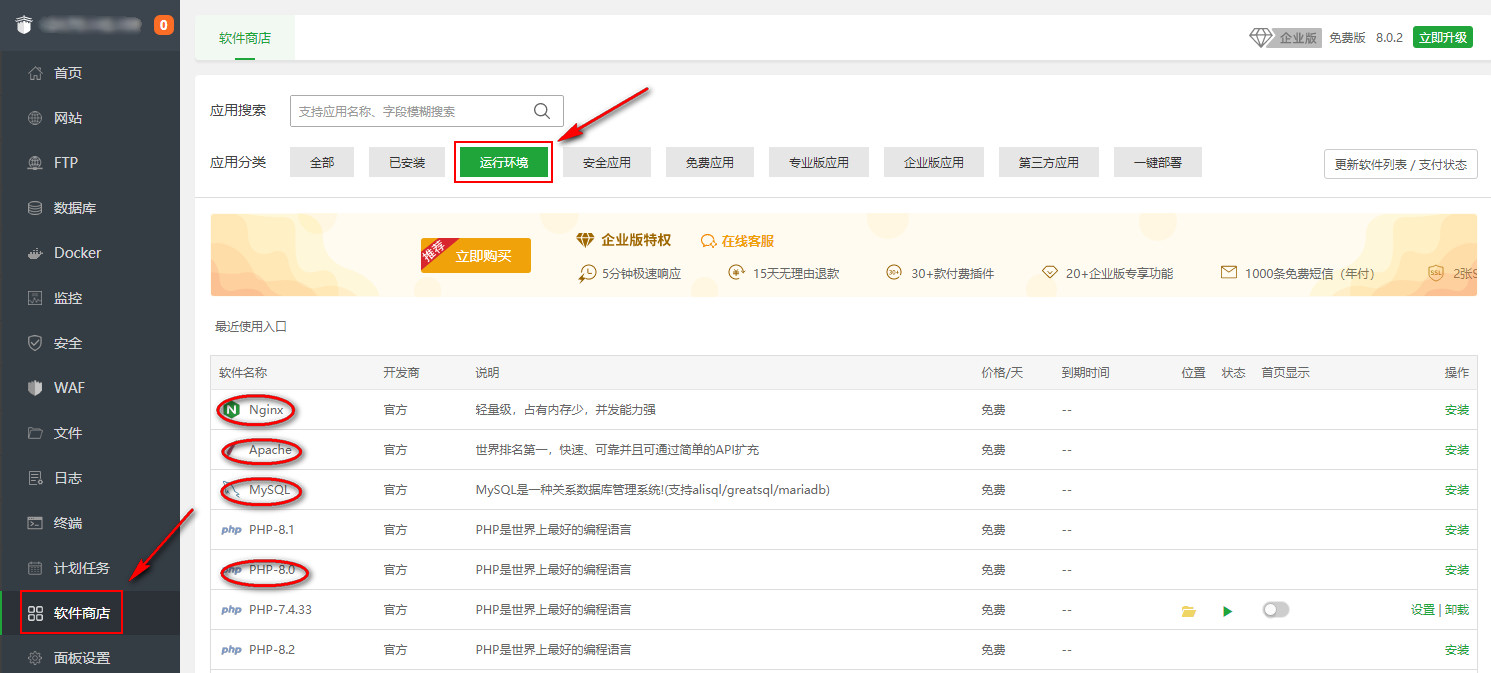This screenshot has width=1491, height=673.
Task: Click 安装 link for MySQL row
Action: point(1456,490)
